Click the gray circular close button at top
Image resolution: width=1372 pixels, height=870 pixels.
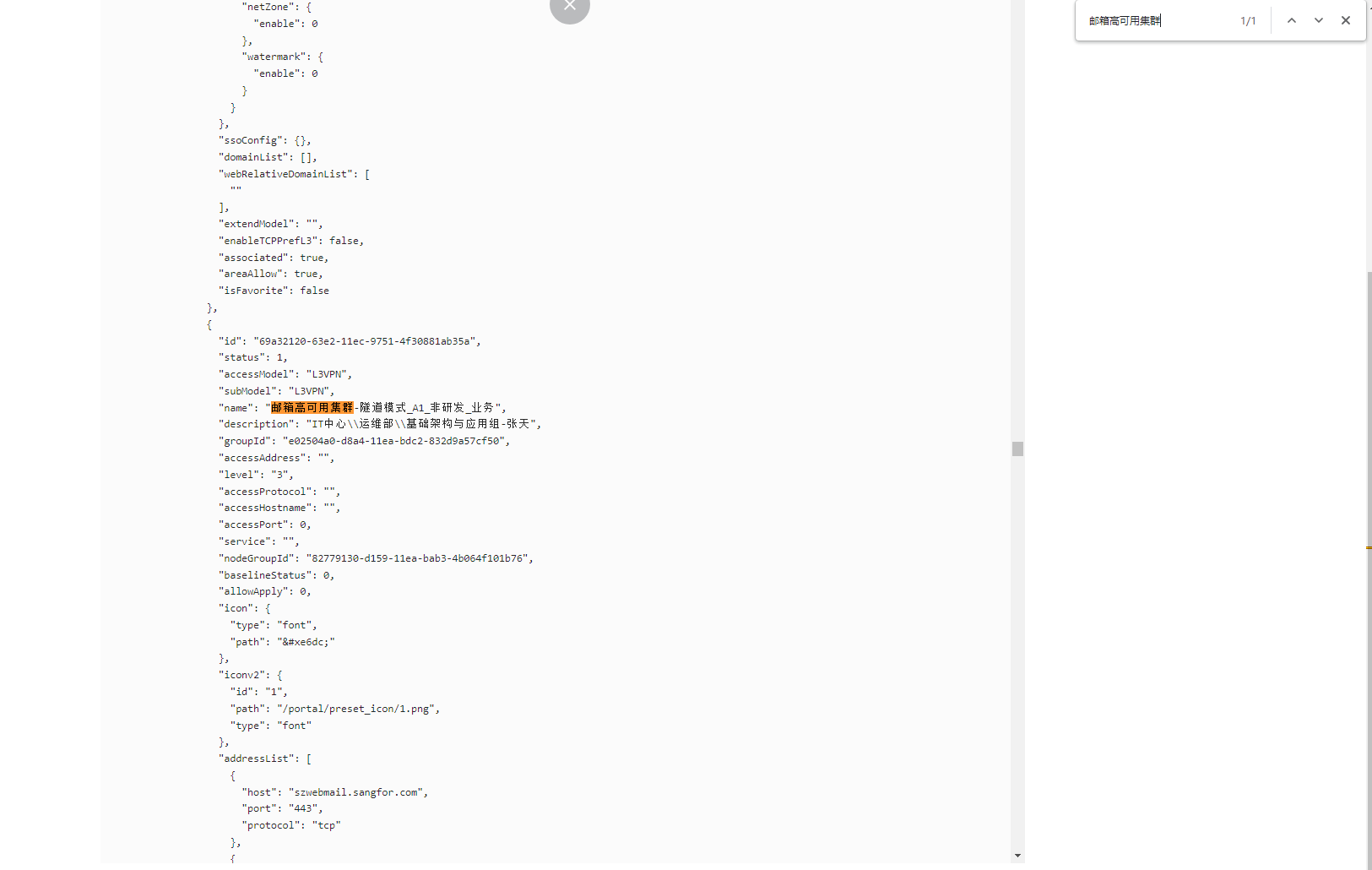[570, 8]
